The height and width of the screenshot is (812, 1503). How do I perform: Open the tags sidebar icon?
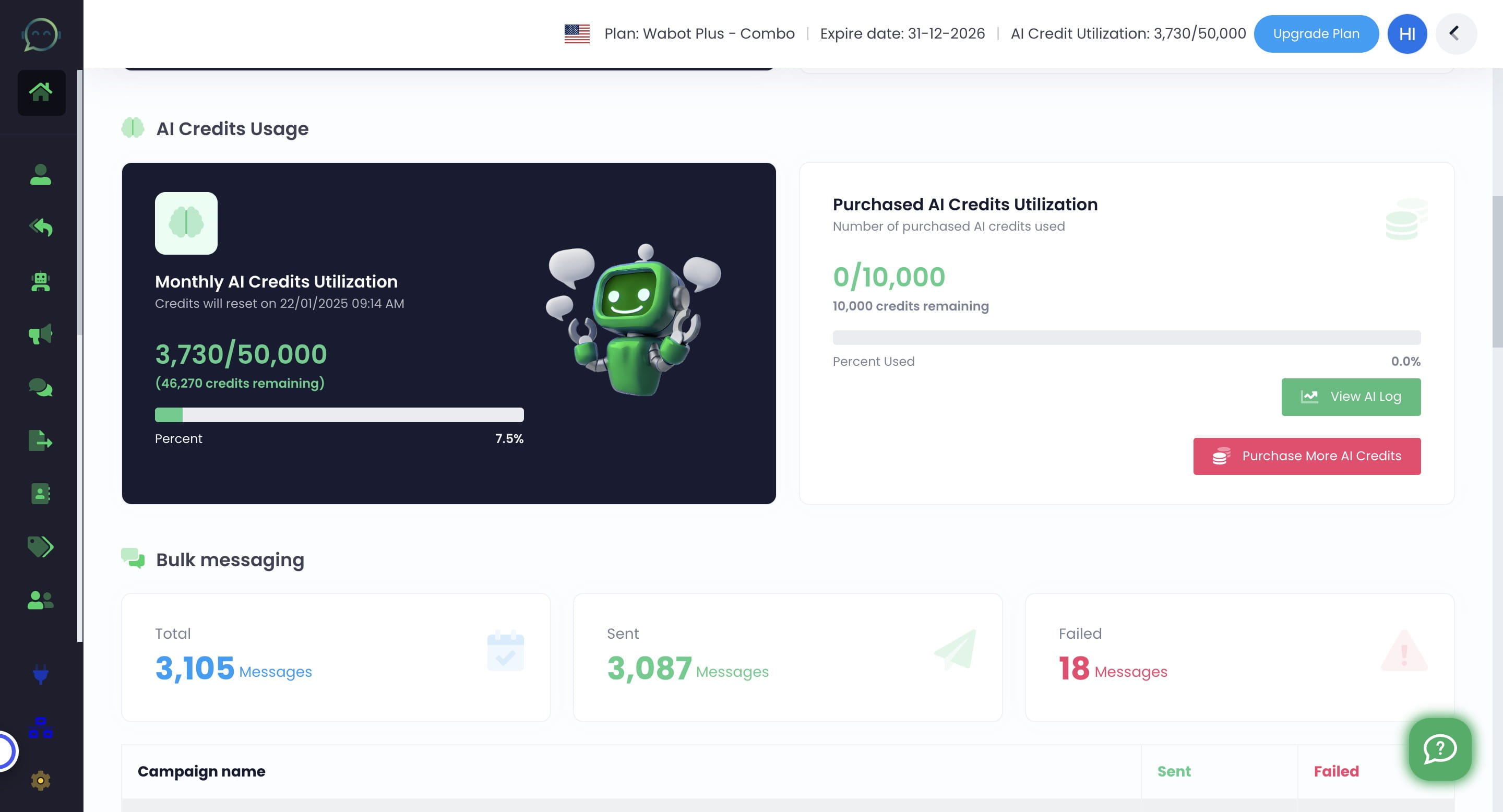[40, 546]
